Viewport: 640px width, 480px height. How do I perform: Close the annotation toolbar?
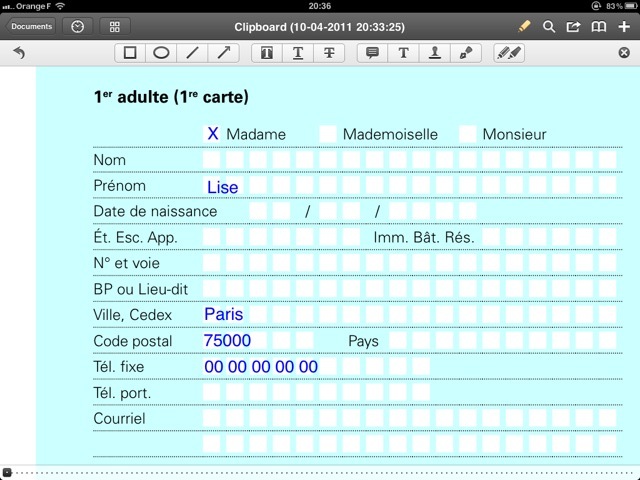624,53
